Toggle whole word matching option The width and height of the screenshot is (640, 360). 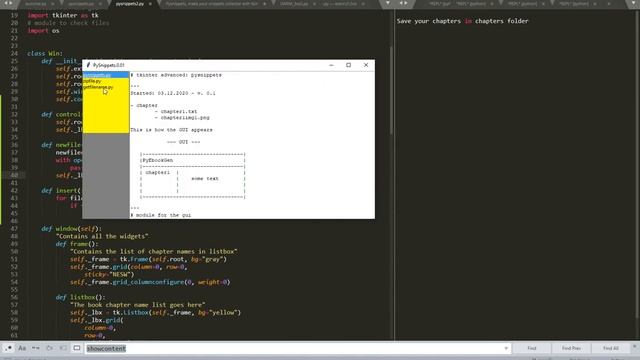coord(36,348)
